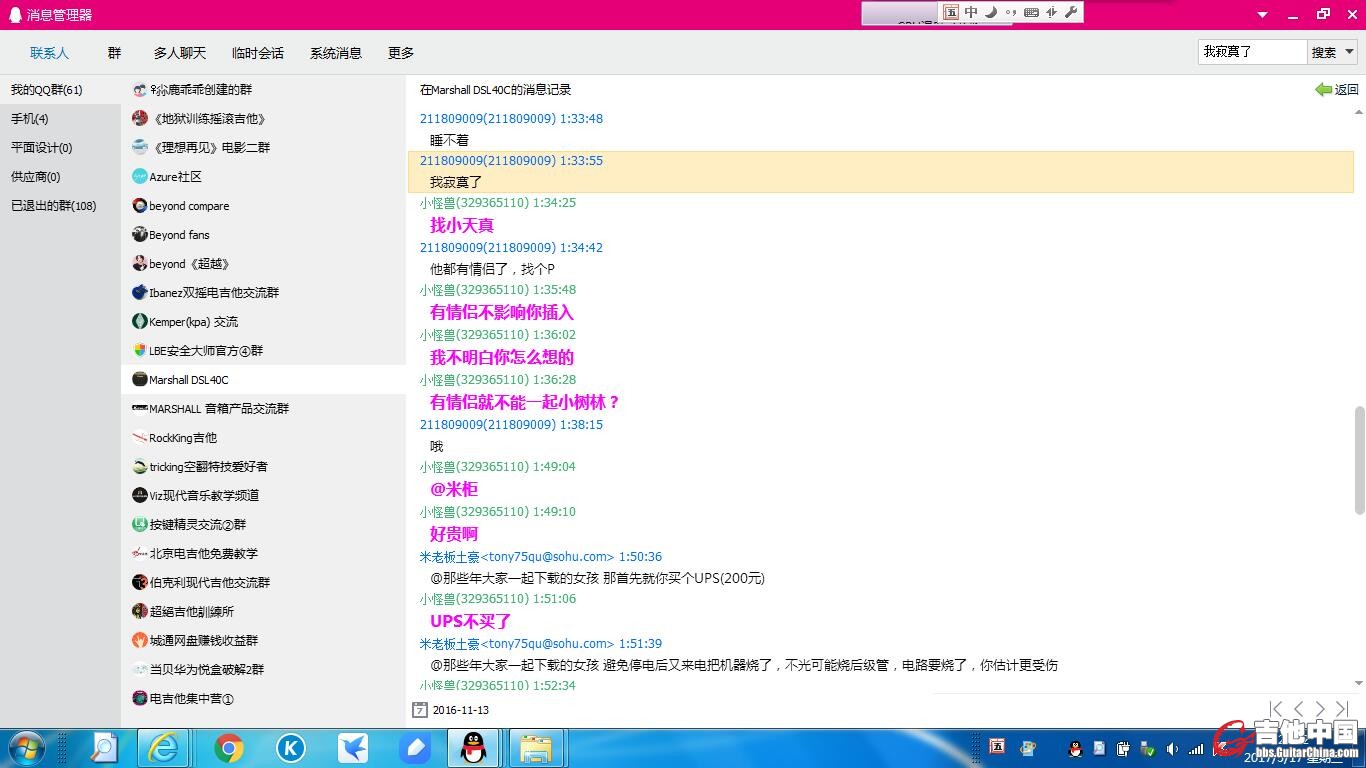Select MARSHALL 音箱产品交流群 group

(x=264, y=409)
